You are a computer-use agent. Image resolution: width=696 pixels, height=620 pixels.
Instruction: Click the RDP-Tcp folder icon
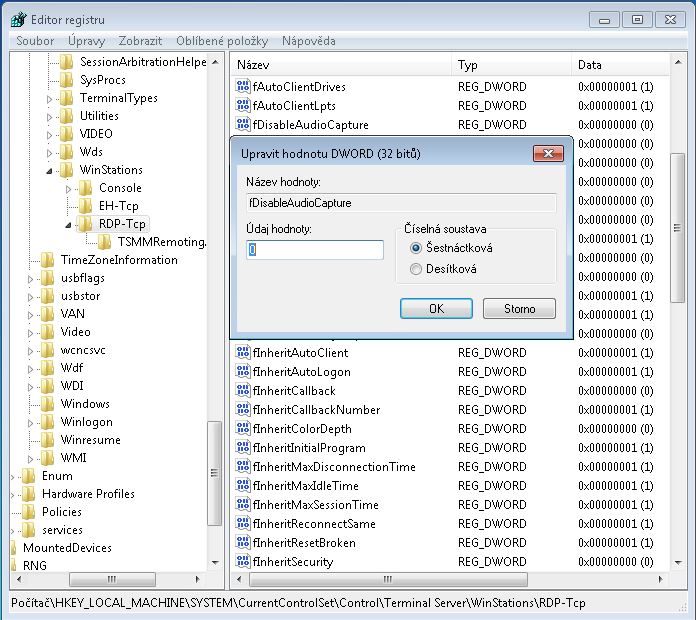85,224
